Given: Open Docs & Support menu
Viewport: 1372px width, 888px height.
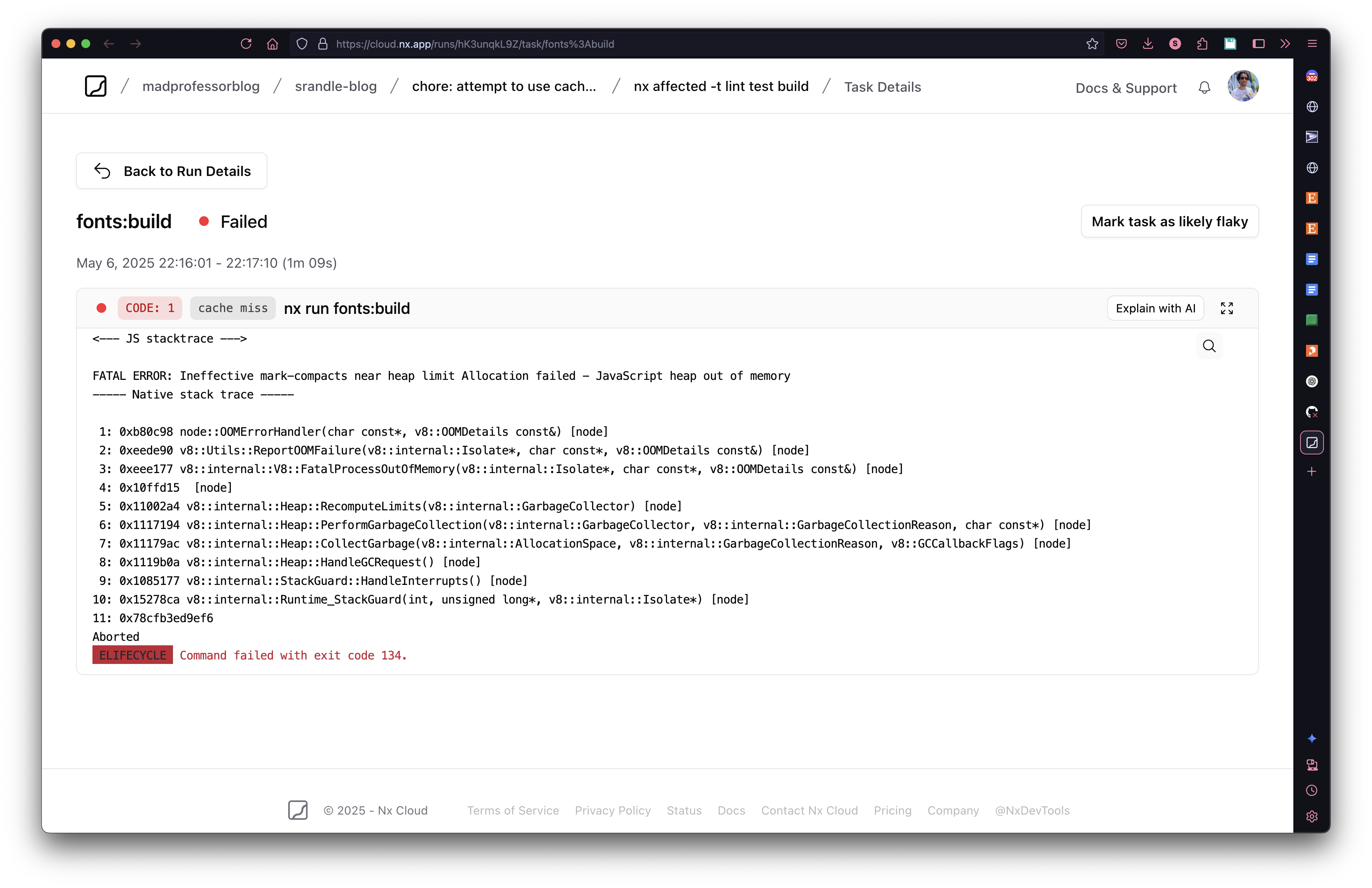Looking at the screenshot, I should 1126,88.
